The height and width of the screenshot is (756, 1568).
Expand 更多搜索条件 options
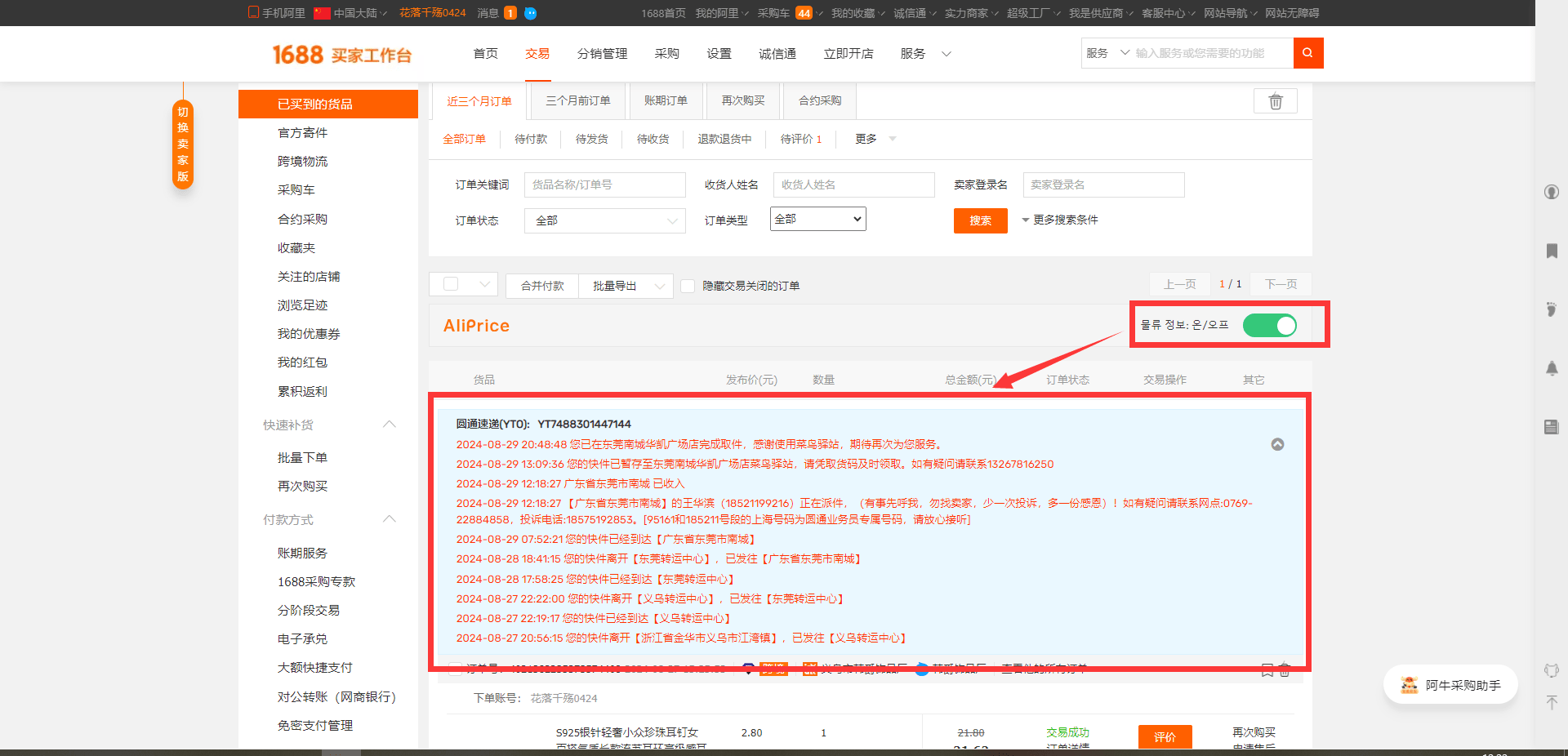click(1059, 220)
